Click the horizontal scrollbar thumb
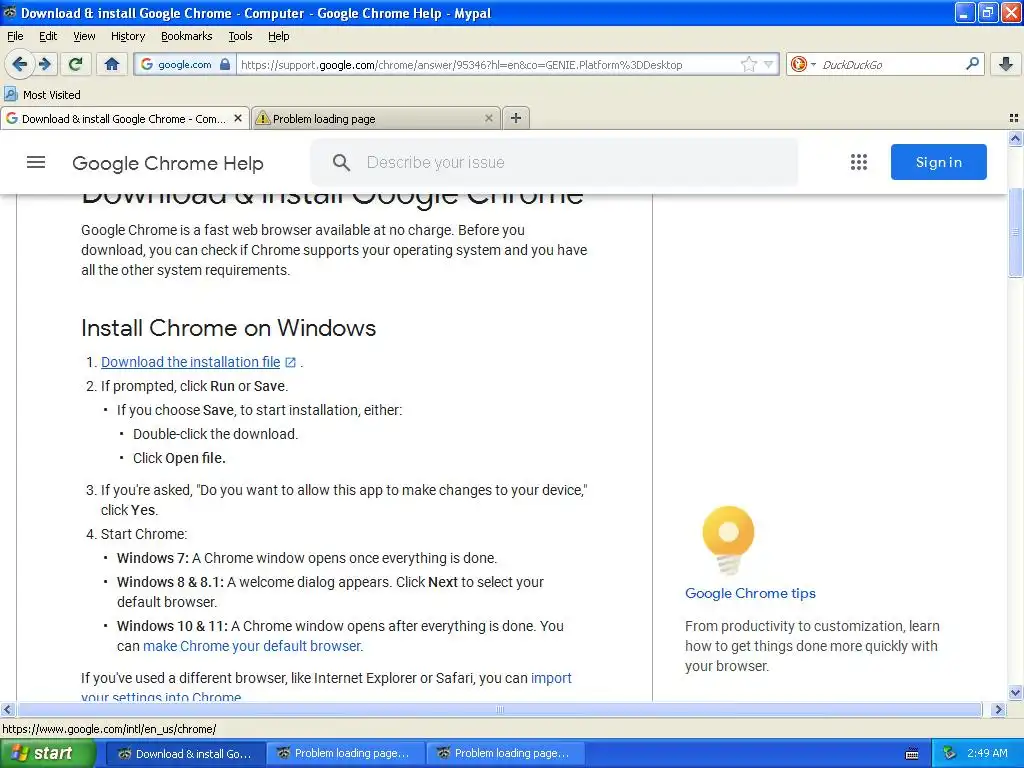Image resolution: width=1024 pixels, height=768 pixels. [500, 709]
